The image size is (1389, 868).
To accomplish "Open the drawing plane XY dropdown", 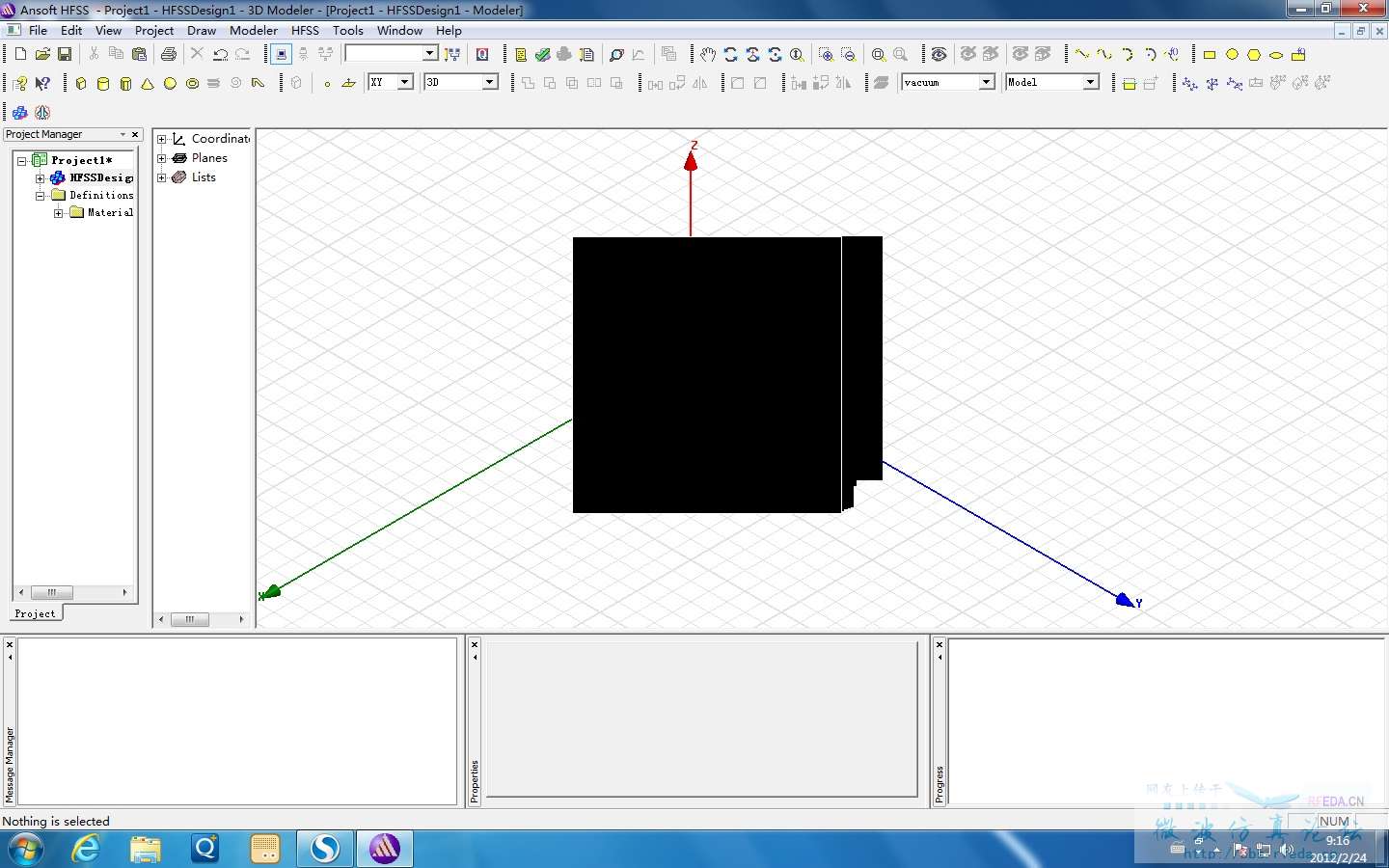I will pos(405,82).
